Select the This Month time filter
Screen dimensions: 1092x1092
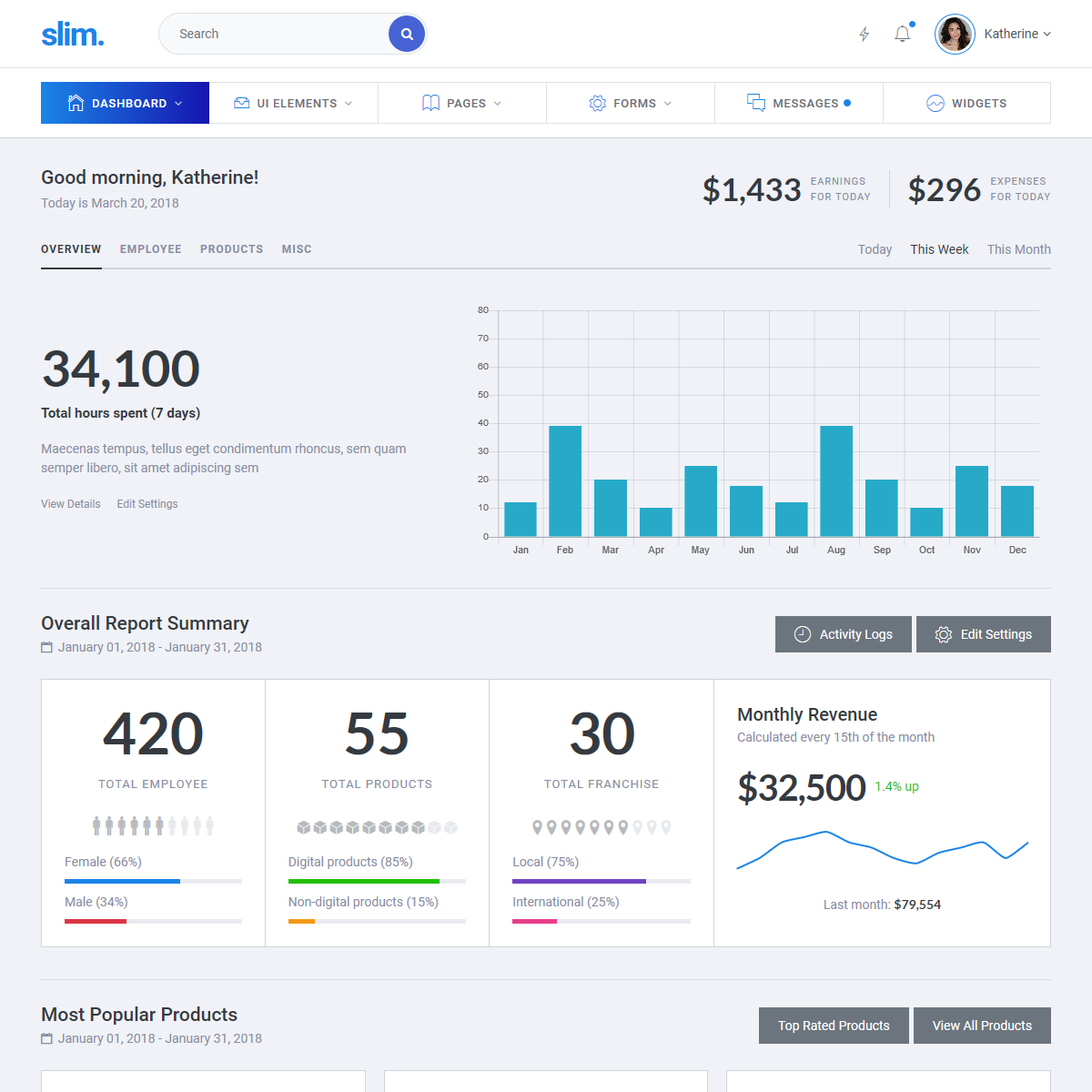point(1018,249)
